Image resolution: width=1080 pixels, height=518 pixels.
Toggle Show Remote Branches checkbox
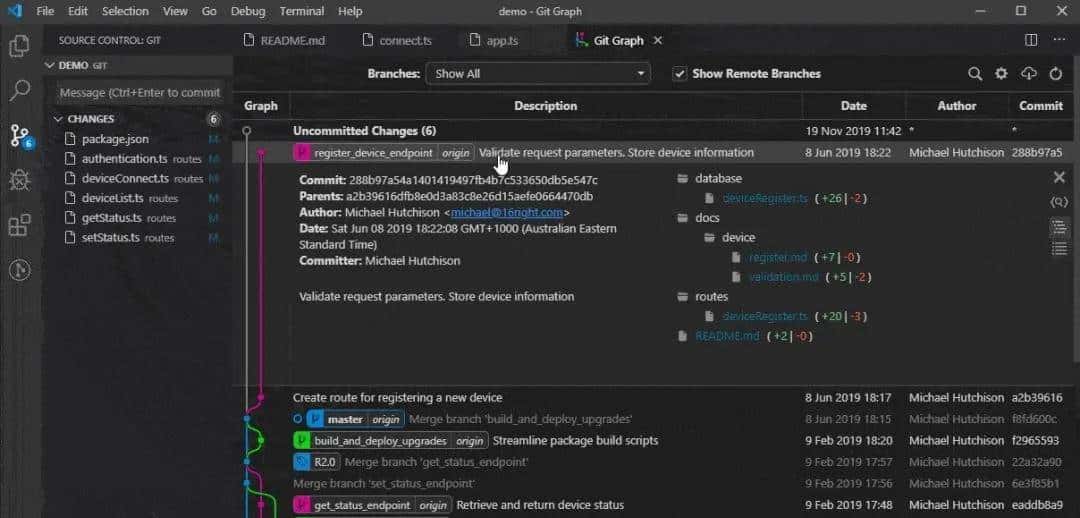[680, 74]
